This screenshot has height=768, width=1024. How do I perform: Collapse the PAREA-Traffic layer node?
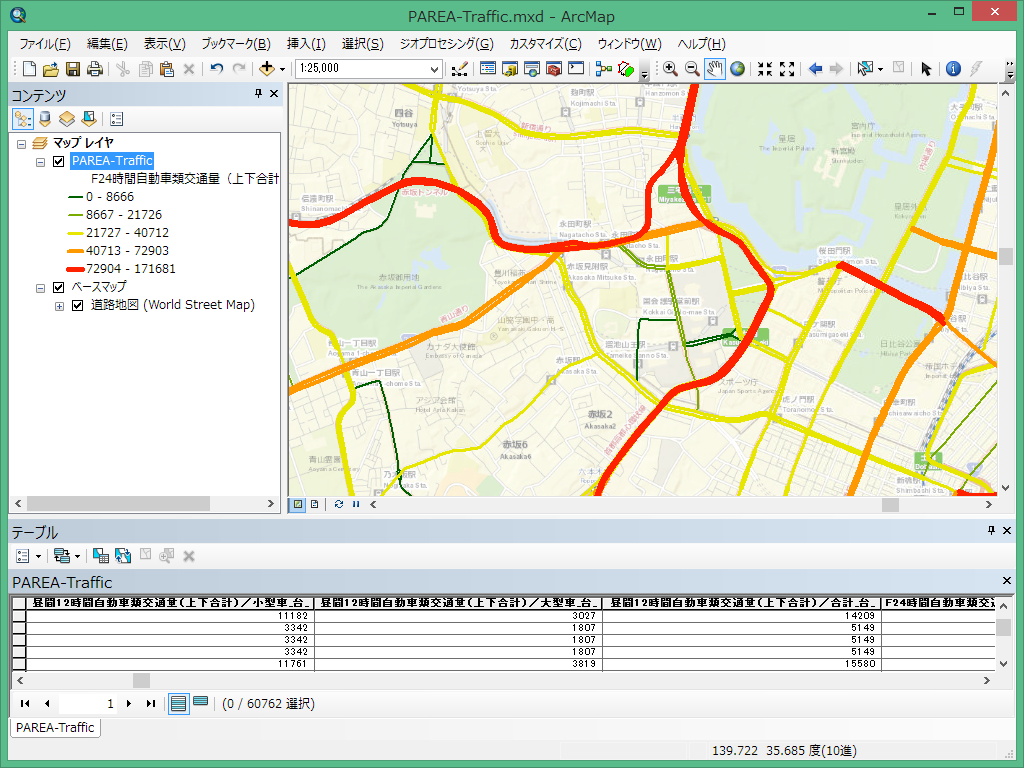pos(40,162)
